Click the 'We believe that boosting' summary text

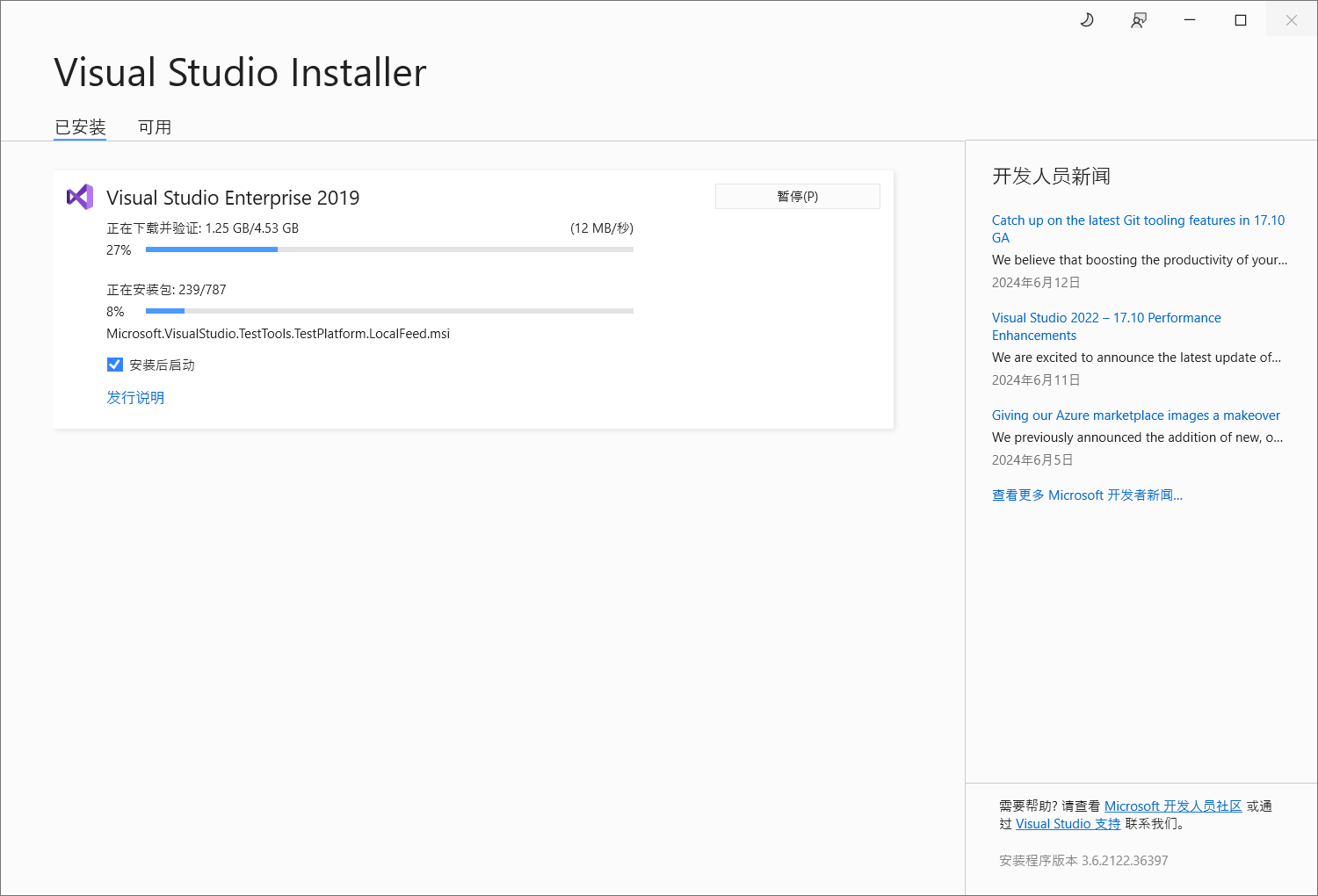point(1140,259)
